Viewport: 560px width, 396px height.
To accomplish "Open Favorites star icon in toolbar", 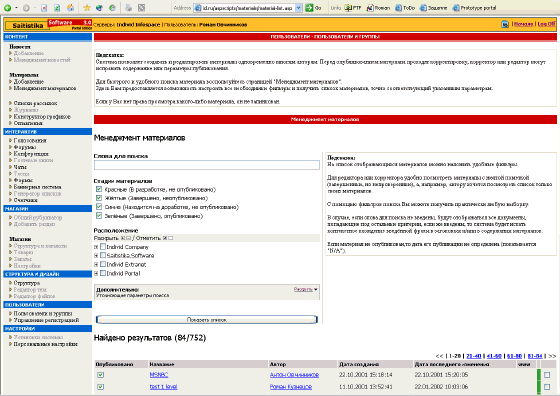I will 87,7.
